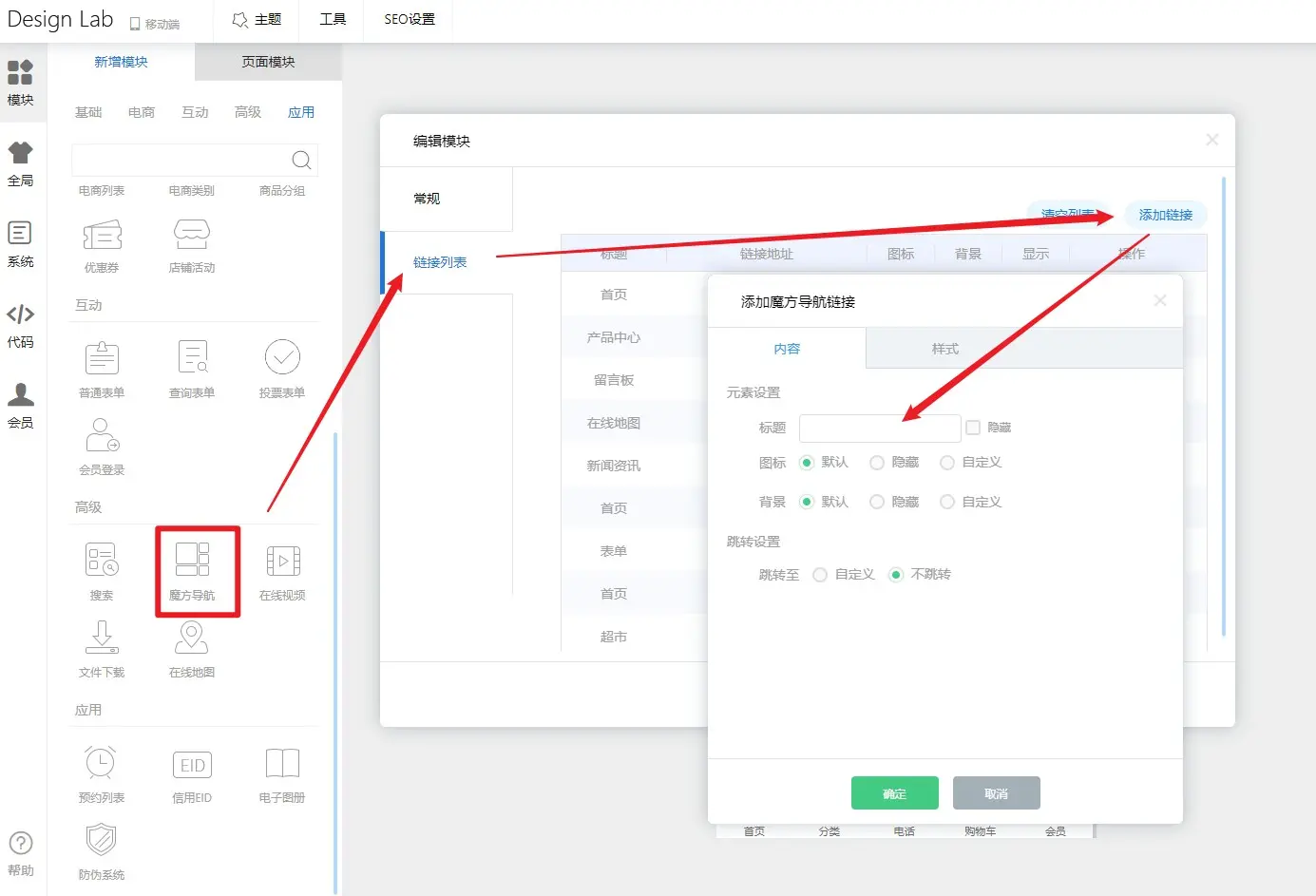Click the 优惠券 coupon module icon

coord(102,235)
